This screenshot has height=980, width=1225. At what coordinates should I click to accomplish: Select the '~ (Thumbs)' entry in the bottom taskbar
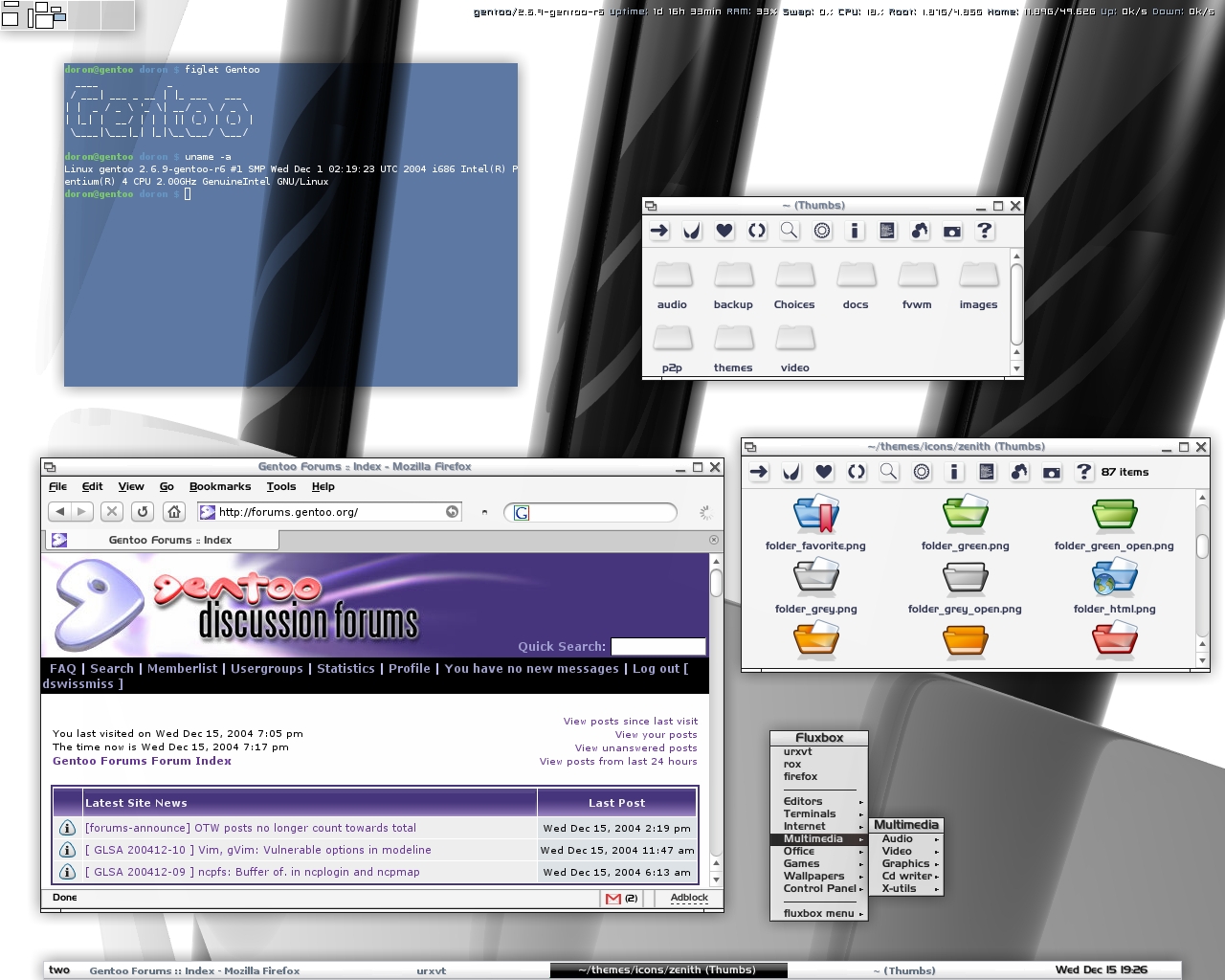click(x=904, y=970)
